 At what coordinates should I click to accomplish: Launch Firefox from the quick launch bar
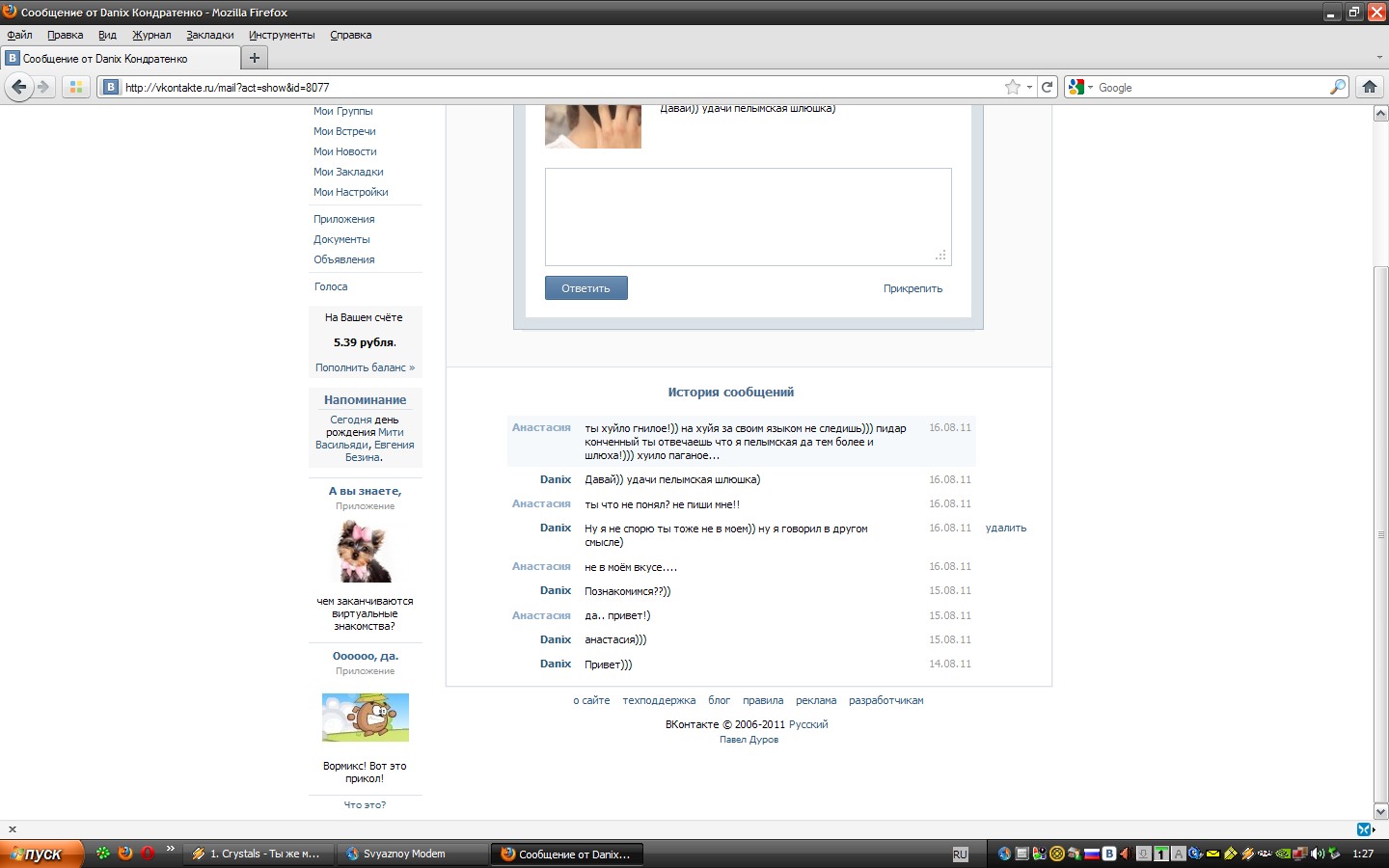[125, 854]
